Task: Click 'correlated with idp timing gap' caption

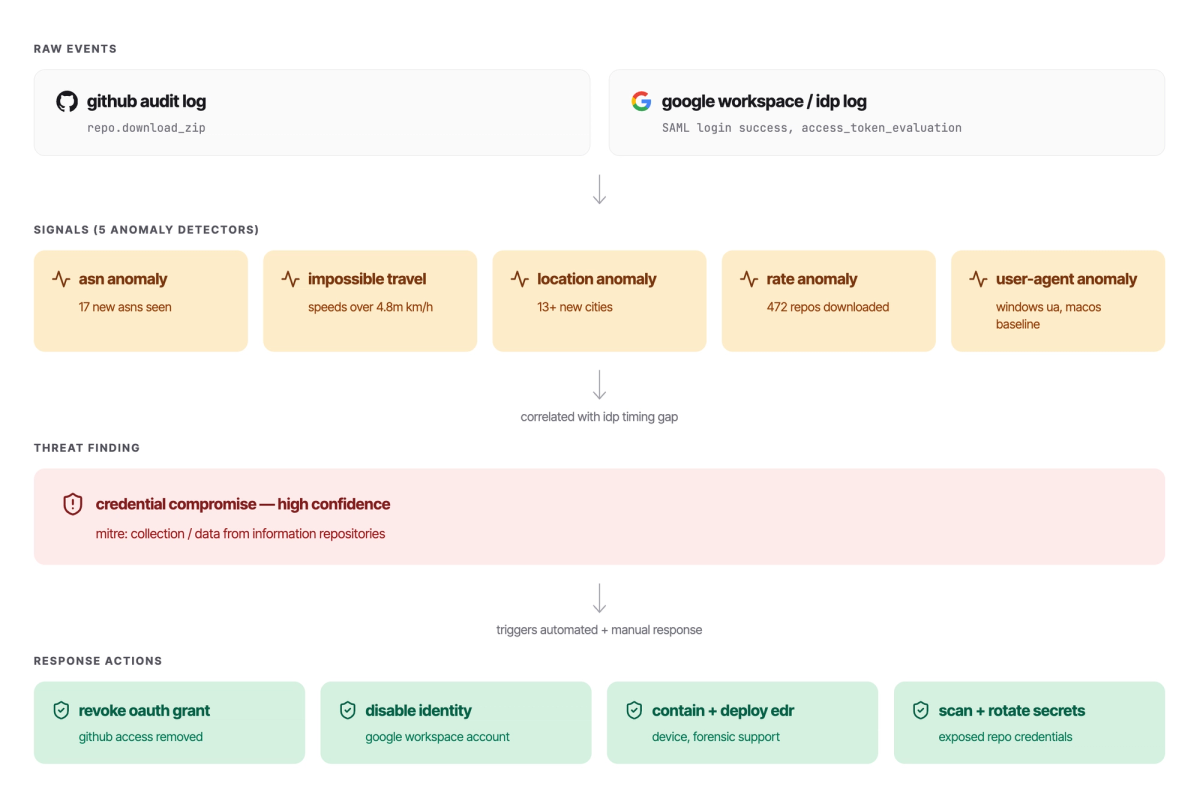Action: click(x=599, y=417)
